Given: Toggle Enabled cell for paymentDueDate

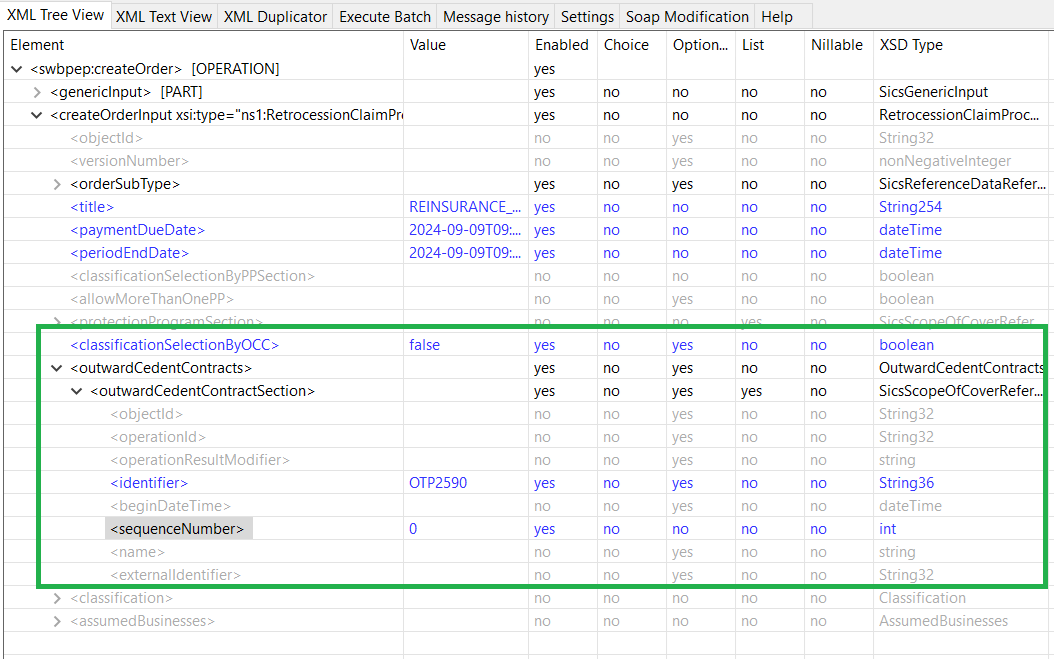Looking at the screenshot, I should [x=545, y=230].
